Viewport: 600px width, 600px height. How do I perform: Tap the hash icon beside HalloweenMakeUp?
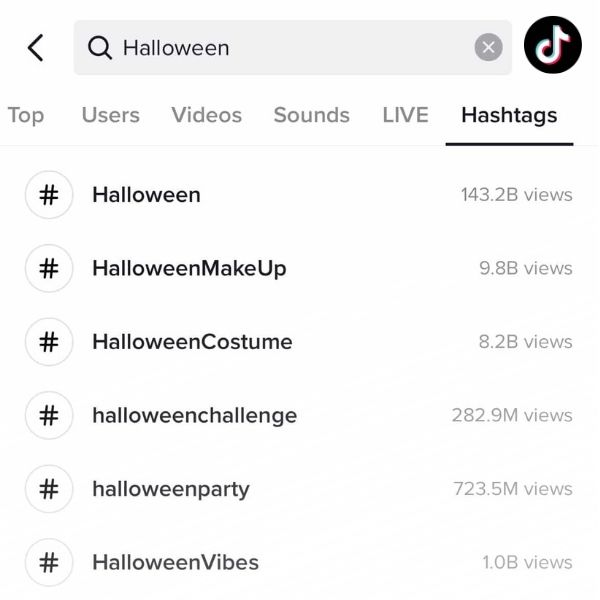tap(49, 268)
